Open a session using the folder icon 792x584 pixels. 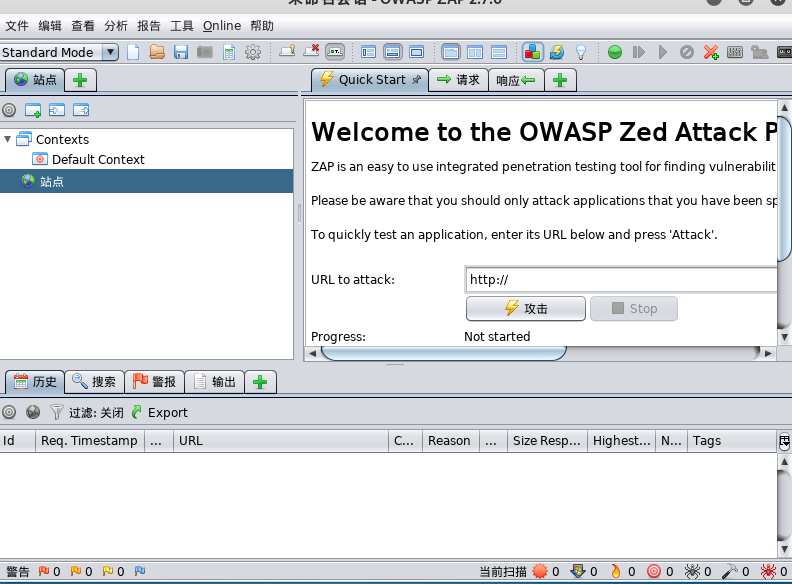point(157,52)
